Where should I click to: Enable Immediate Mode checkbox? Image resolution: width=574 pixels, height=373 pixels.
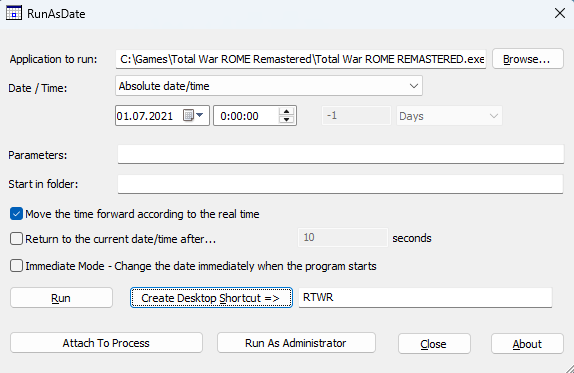coord(16,266)
